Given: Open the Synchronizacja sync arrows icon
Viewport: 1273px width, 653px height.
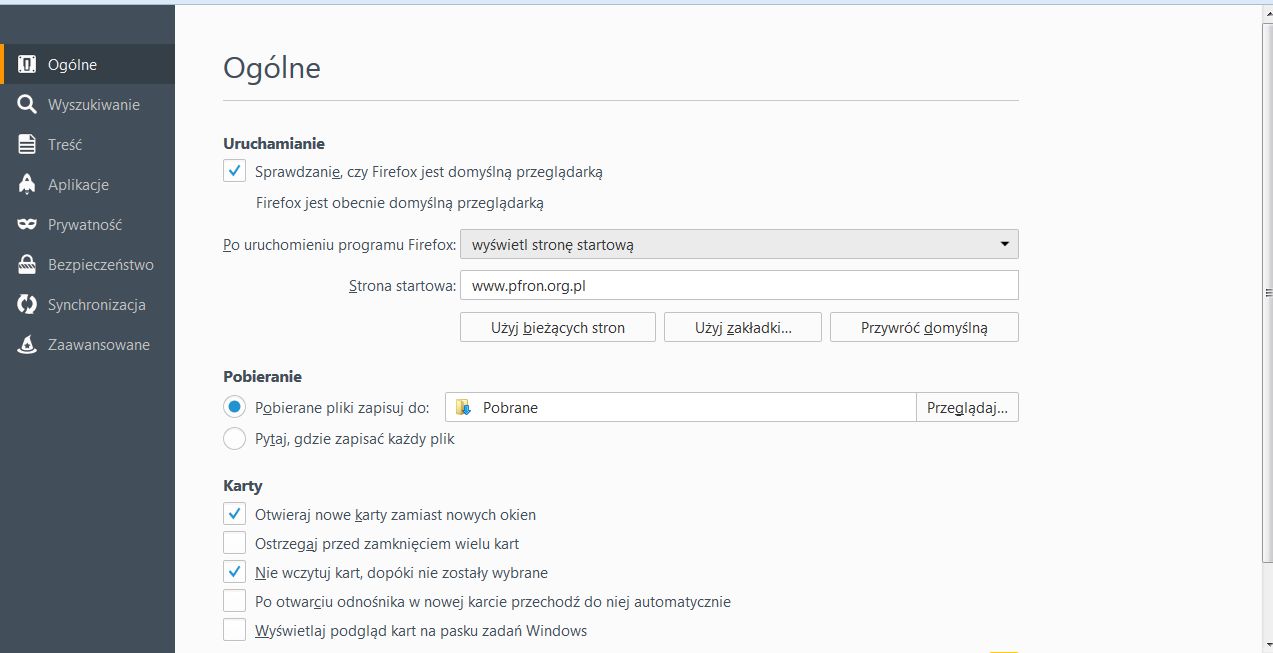Looking at the screenshot, I should pos(27,305).
